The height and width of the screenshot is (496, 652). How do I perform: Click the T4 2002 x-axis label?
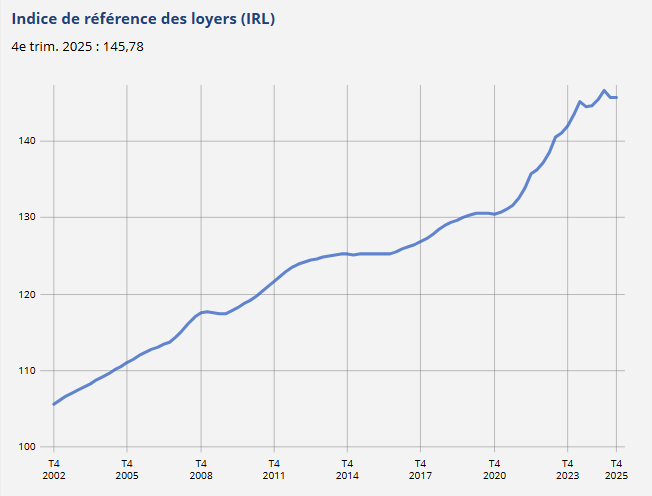pyautogui.click(x=53, y=470)
